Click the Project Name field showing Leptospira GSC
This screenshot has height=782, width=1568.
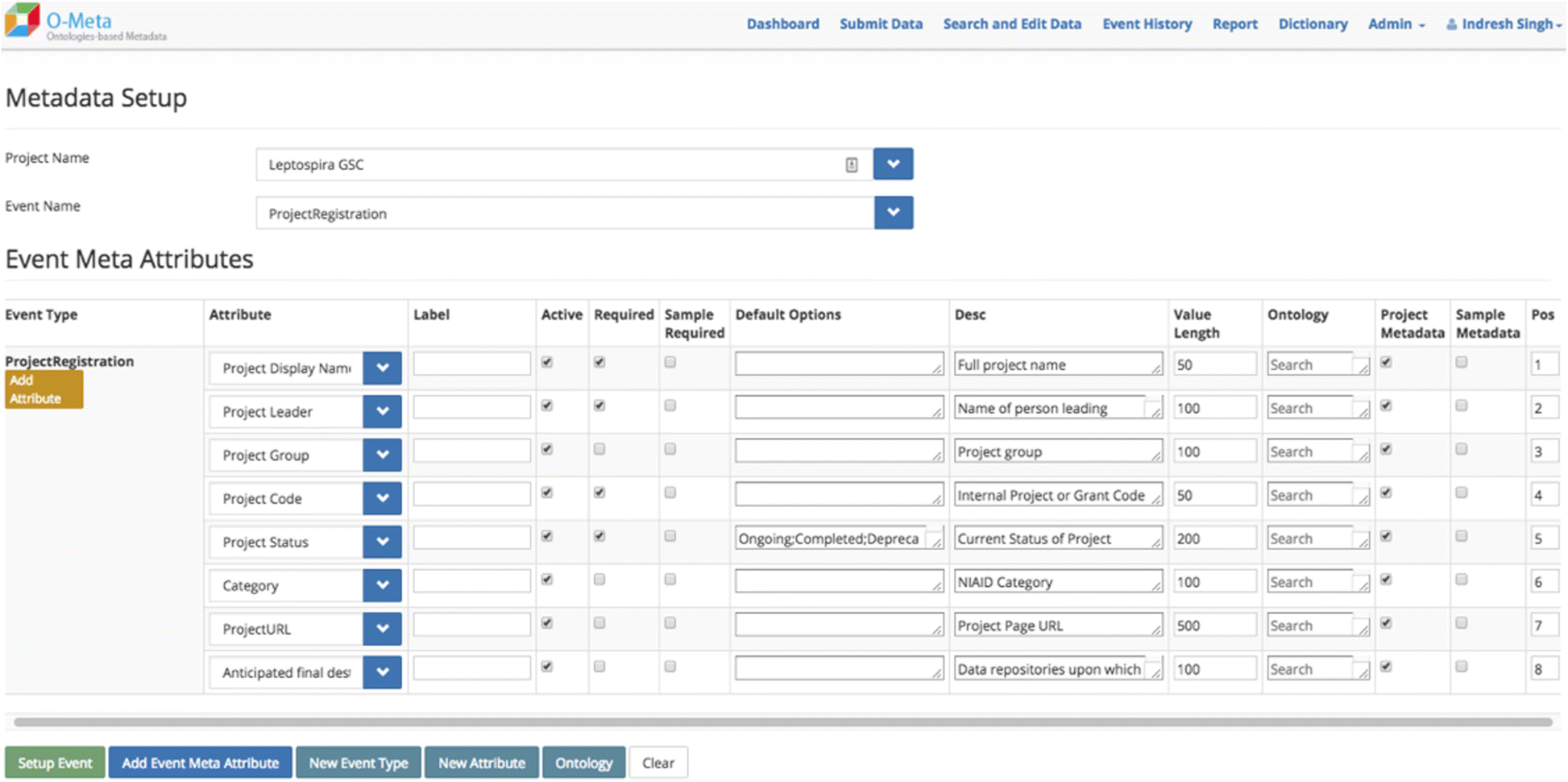pos(564,164)
